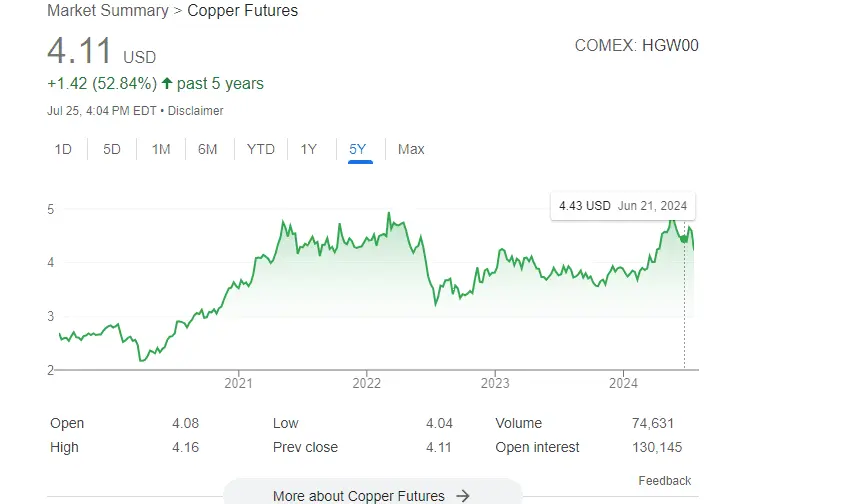Switch chart to 6M range
Screen dimensions: 842x504
click(x=208, y=149)
